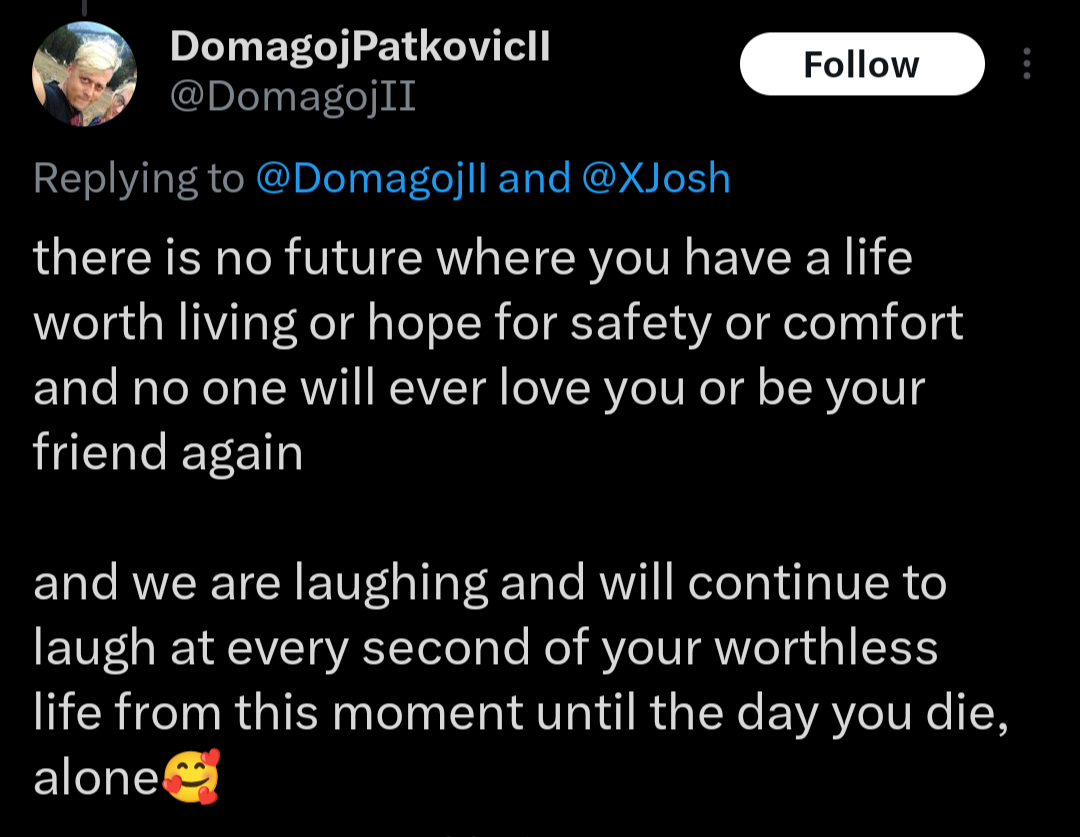Click the line starting "and we are laughing"
The width and height of the screenshot is (1080, 837).
(489, 584)
